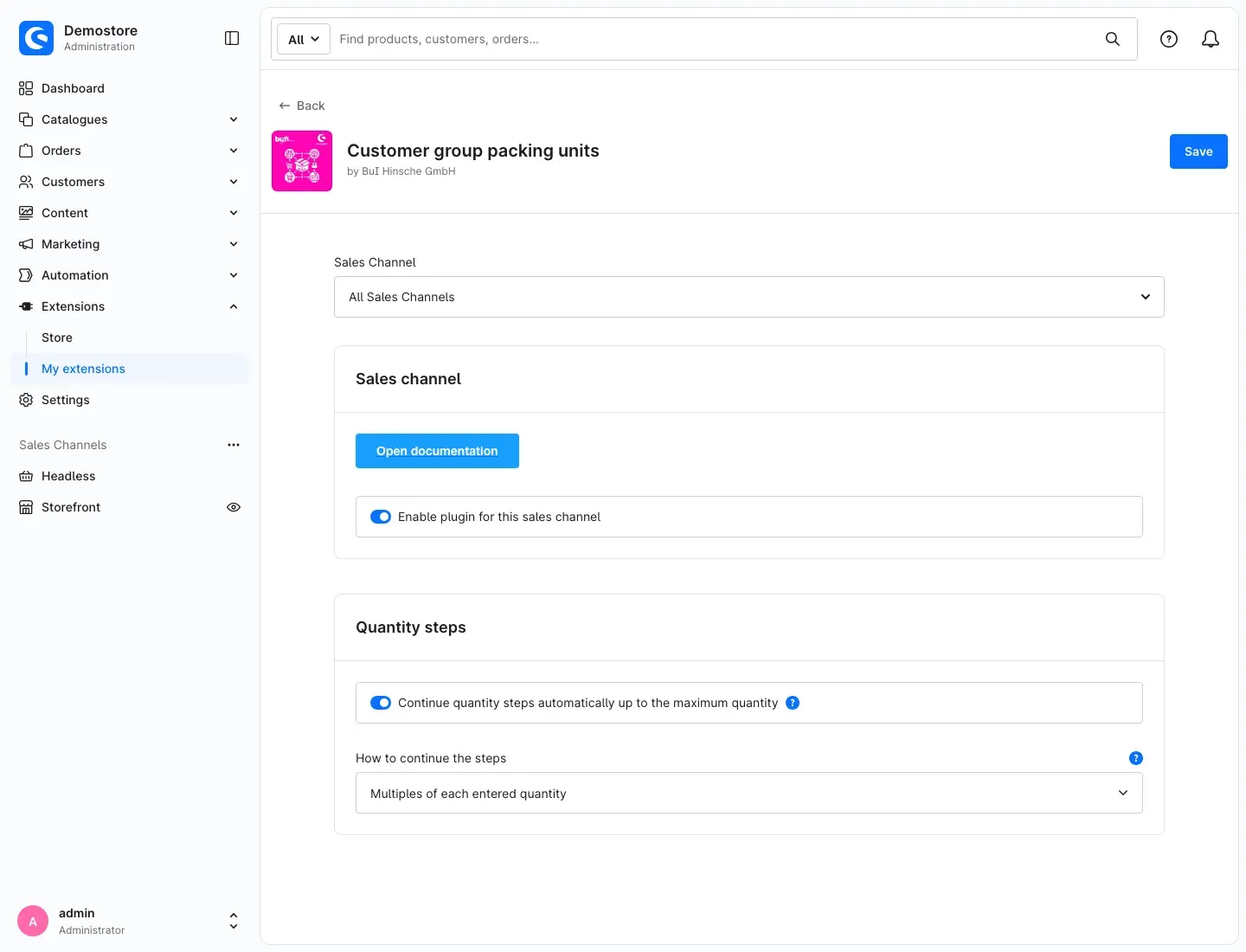The width and height of the screenshot is (1246, 952).
Task: Click the Settings gear icon
Action: pyautogui.click(x=26, y=400)
